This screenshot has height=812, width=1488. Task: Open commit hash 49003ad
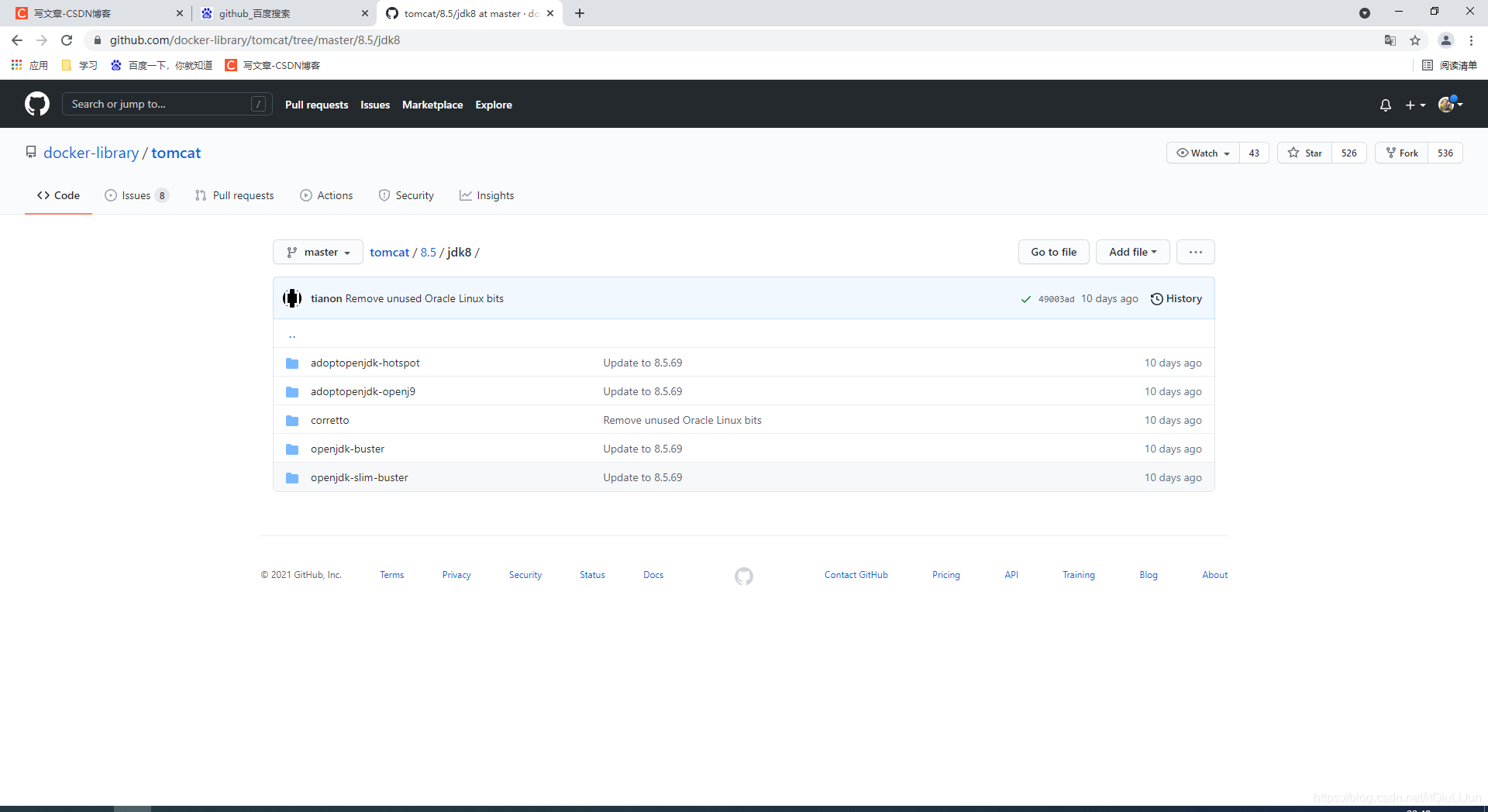pos(1056,299)
